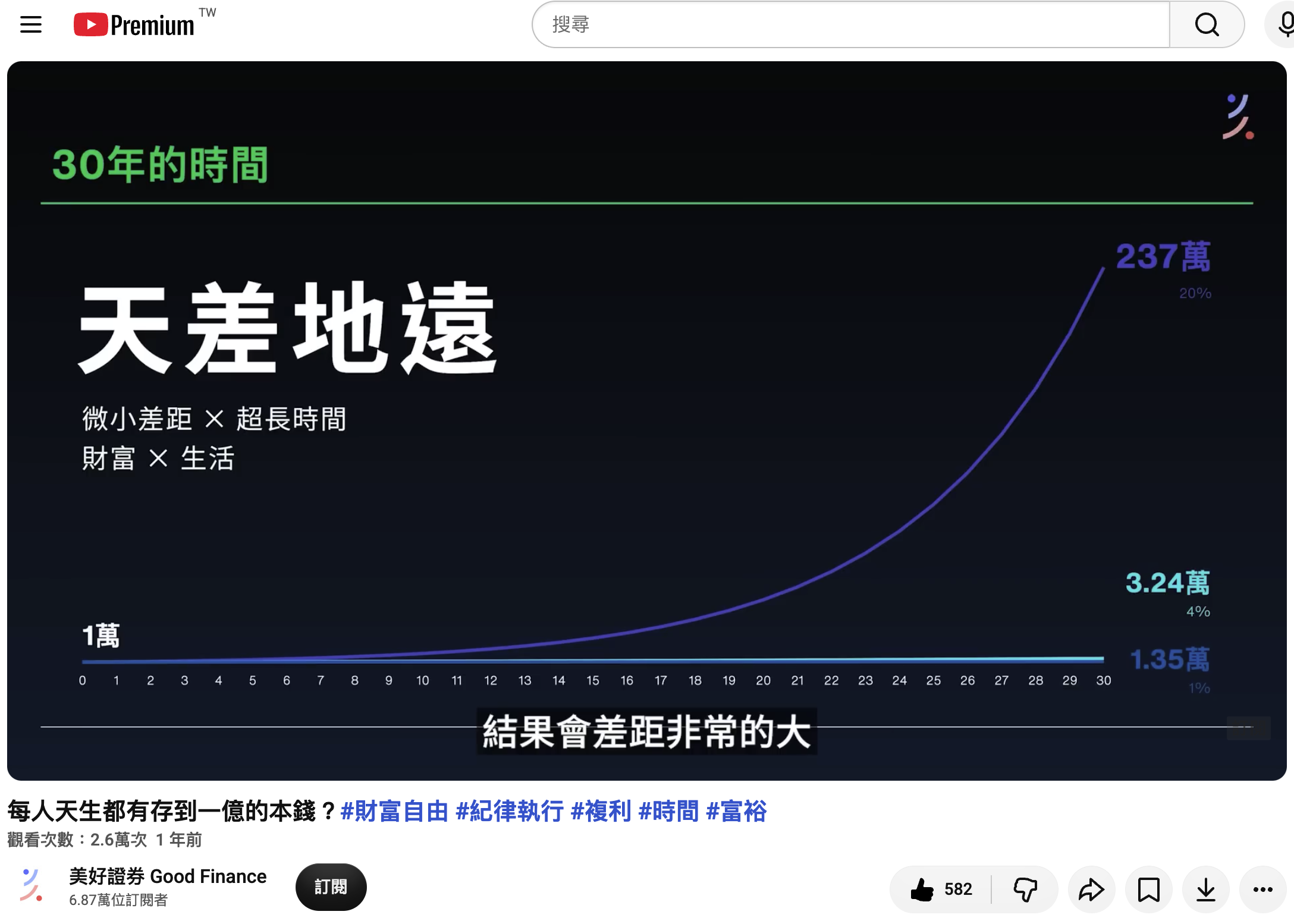
Task: Open 美好證券 Good Finance channel name
Action: (x=168, y=876)
